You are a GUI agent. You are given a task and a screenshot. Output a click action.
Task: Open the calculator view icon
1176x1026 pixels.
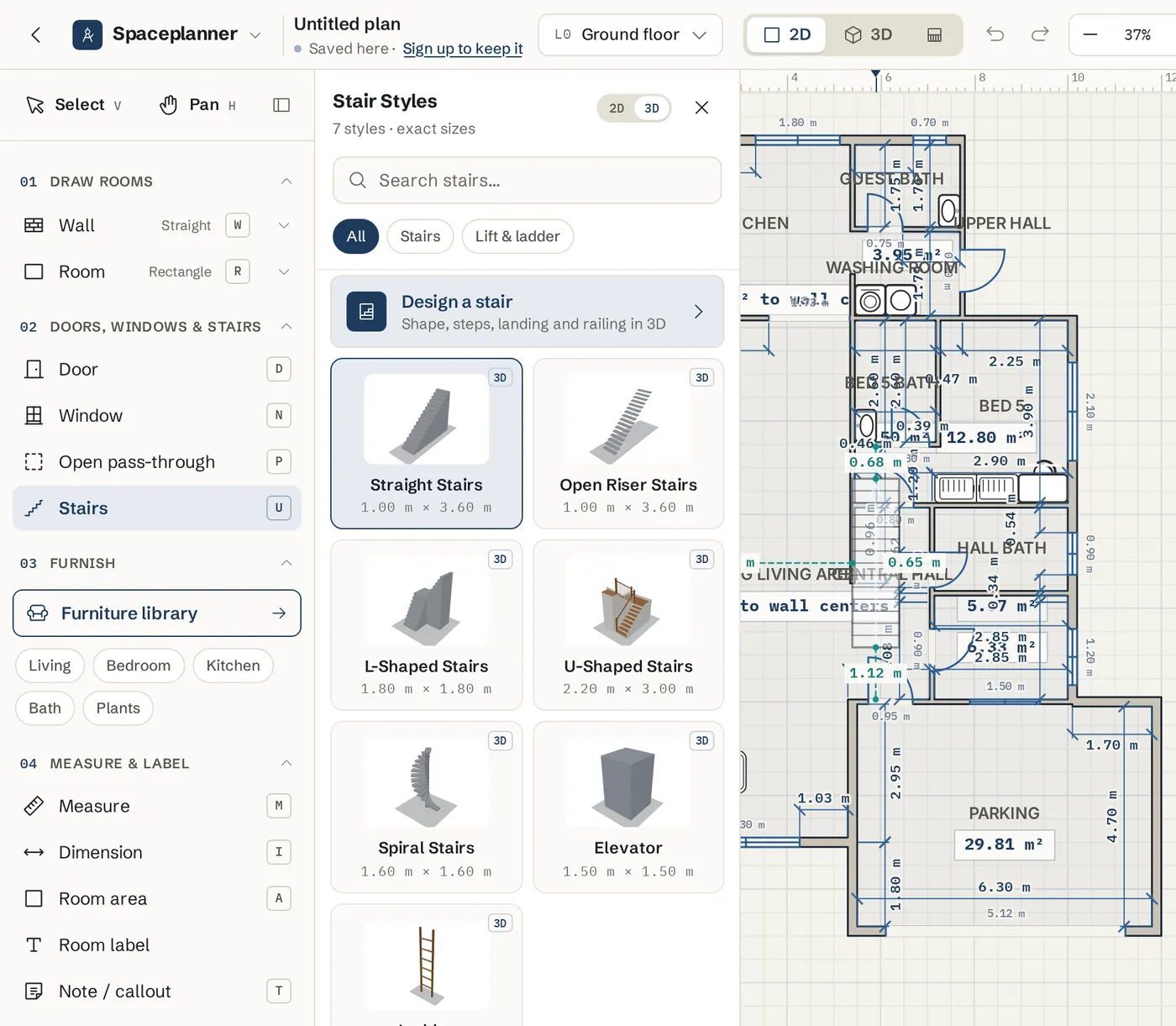934,34
